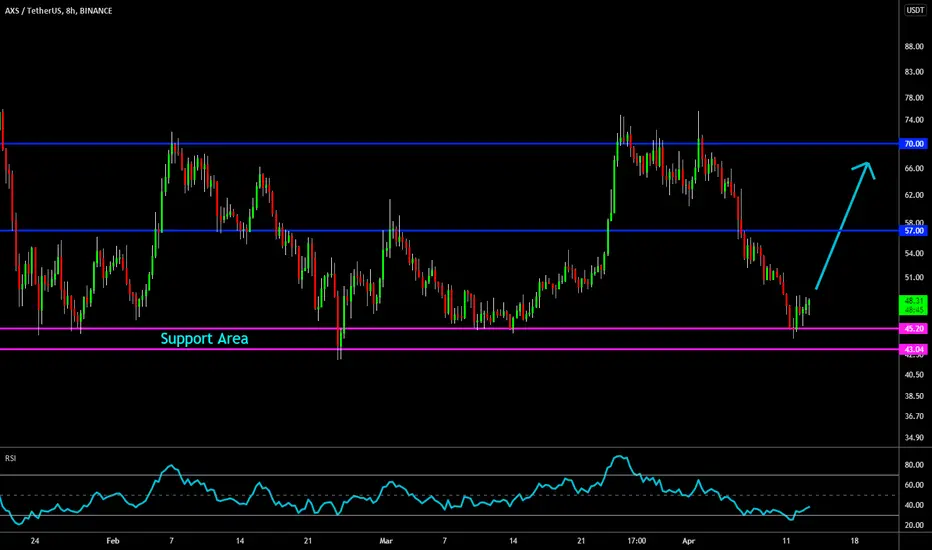The width and height of the screenshot is (932, 550).
Task: Click the USDT currency button
Action: [915, 10]
